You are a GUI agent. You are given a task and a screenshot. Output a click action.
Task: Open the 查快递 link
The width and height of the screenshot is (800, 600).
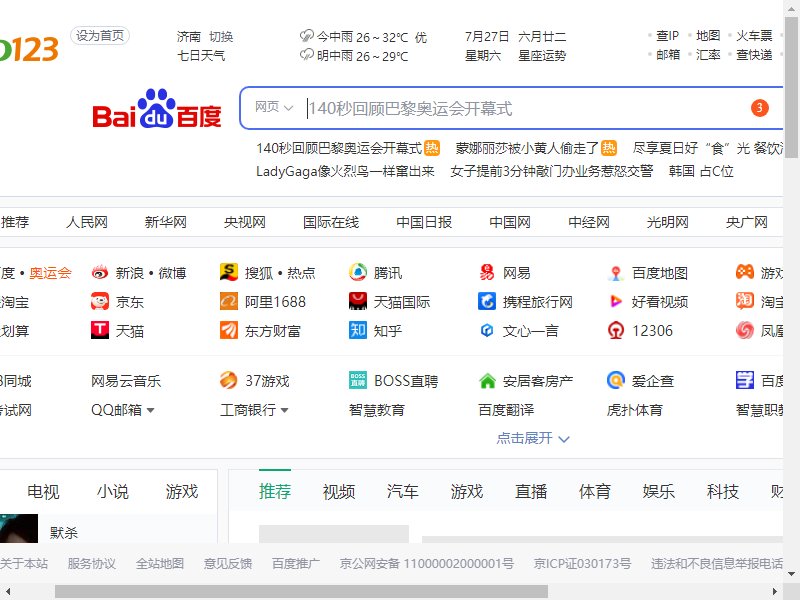point(754,55)
